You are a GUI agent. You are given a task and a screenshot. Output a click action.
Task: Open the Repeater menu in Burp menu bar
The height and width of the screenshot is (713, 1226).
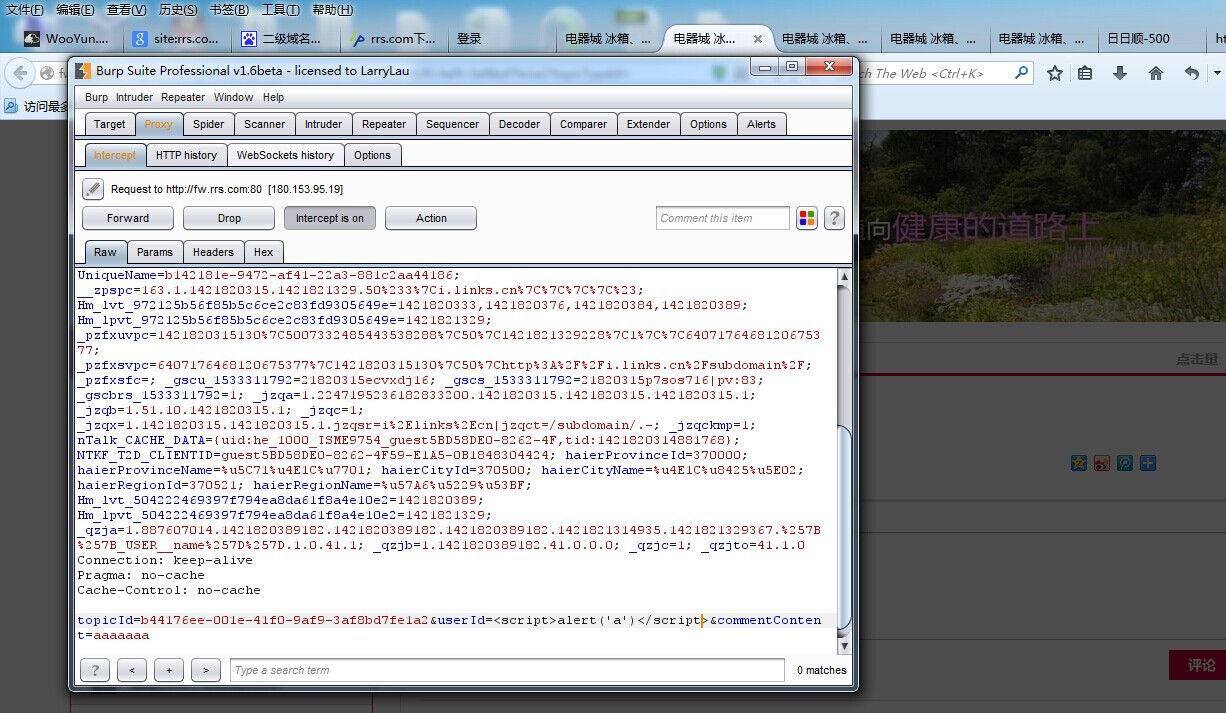pos(183,97)
